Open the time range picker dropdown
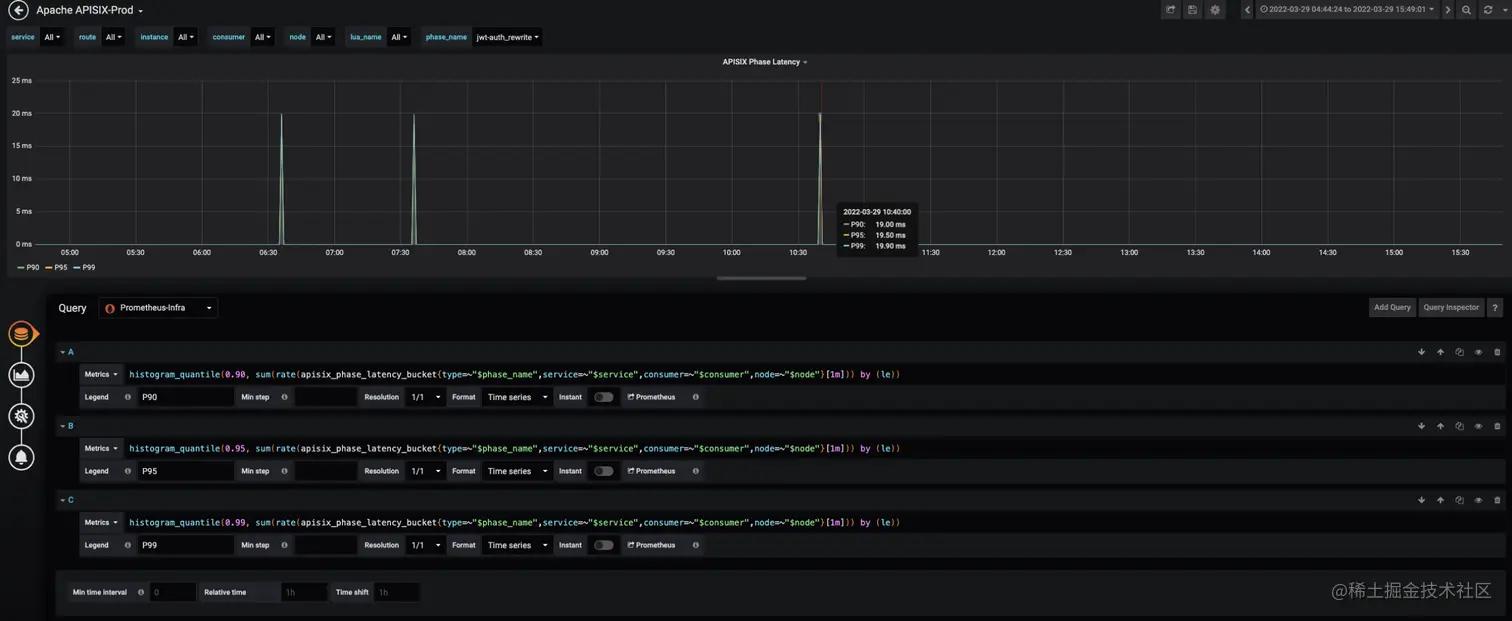Image resolution: width=1512 pixels, height=621 pixels. click(1347, 10)
